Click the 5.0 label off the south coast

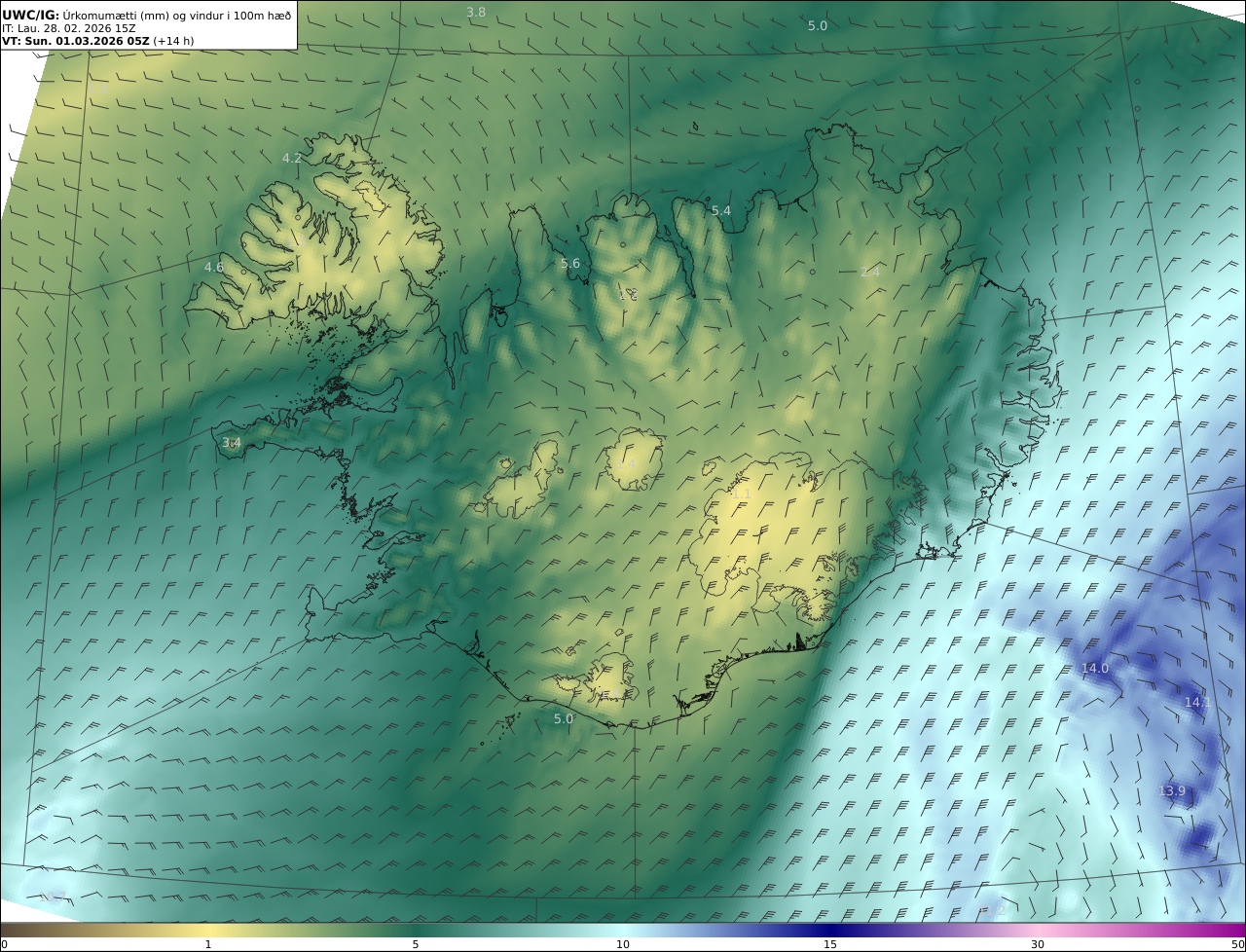[x=564, y=718]
